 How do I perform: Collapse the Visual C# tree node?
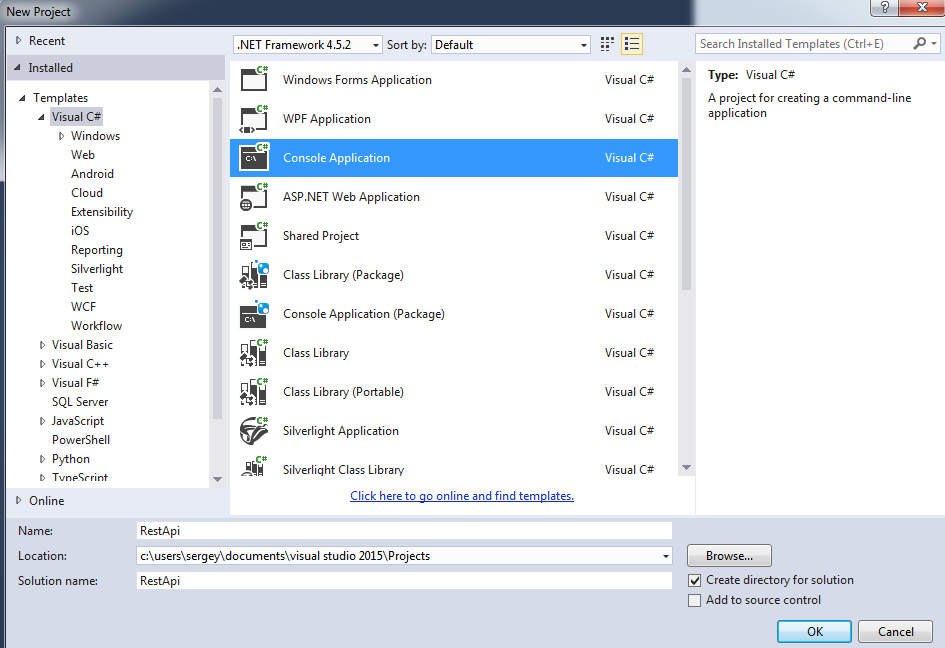click(x=41, y=117)
